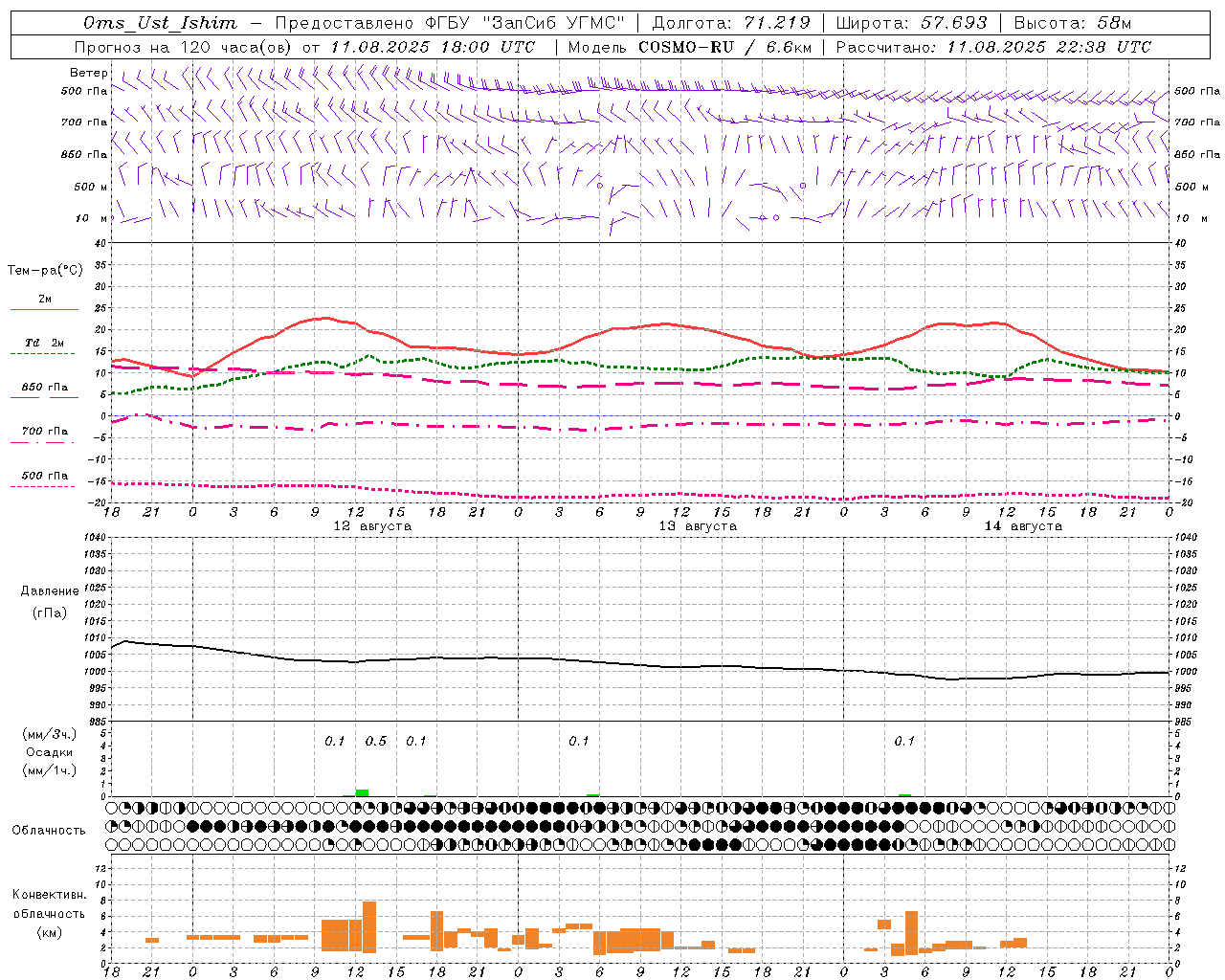
Task: Click the forecast start time 11.08.2025 18:00 UTC
Action: [433, 47]
